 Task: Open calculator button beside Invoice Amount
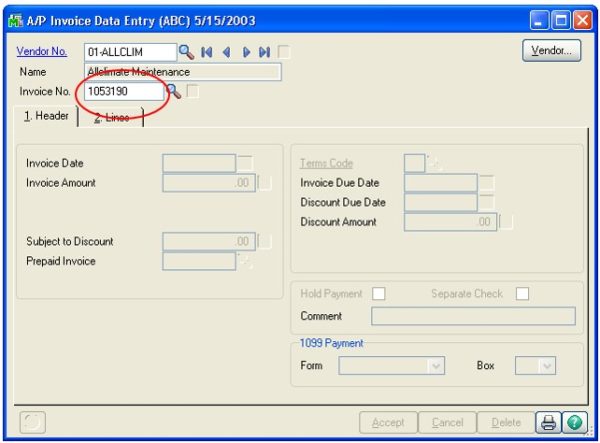(x=264, y=183)
